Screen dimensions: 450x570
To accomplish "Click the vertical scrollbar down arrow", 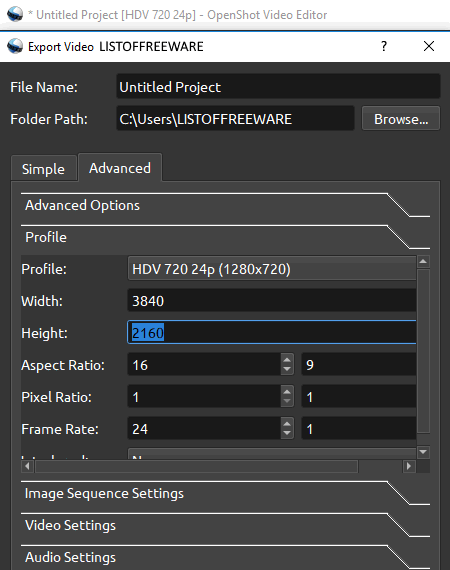I will (423, 452).
